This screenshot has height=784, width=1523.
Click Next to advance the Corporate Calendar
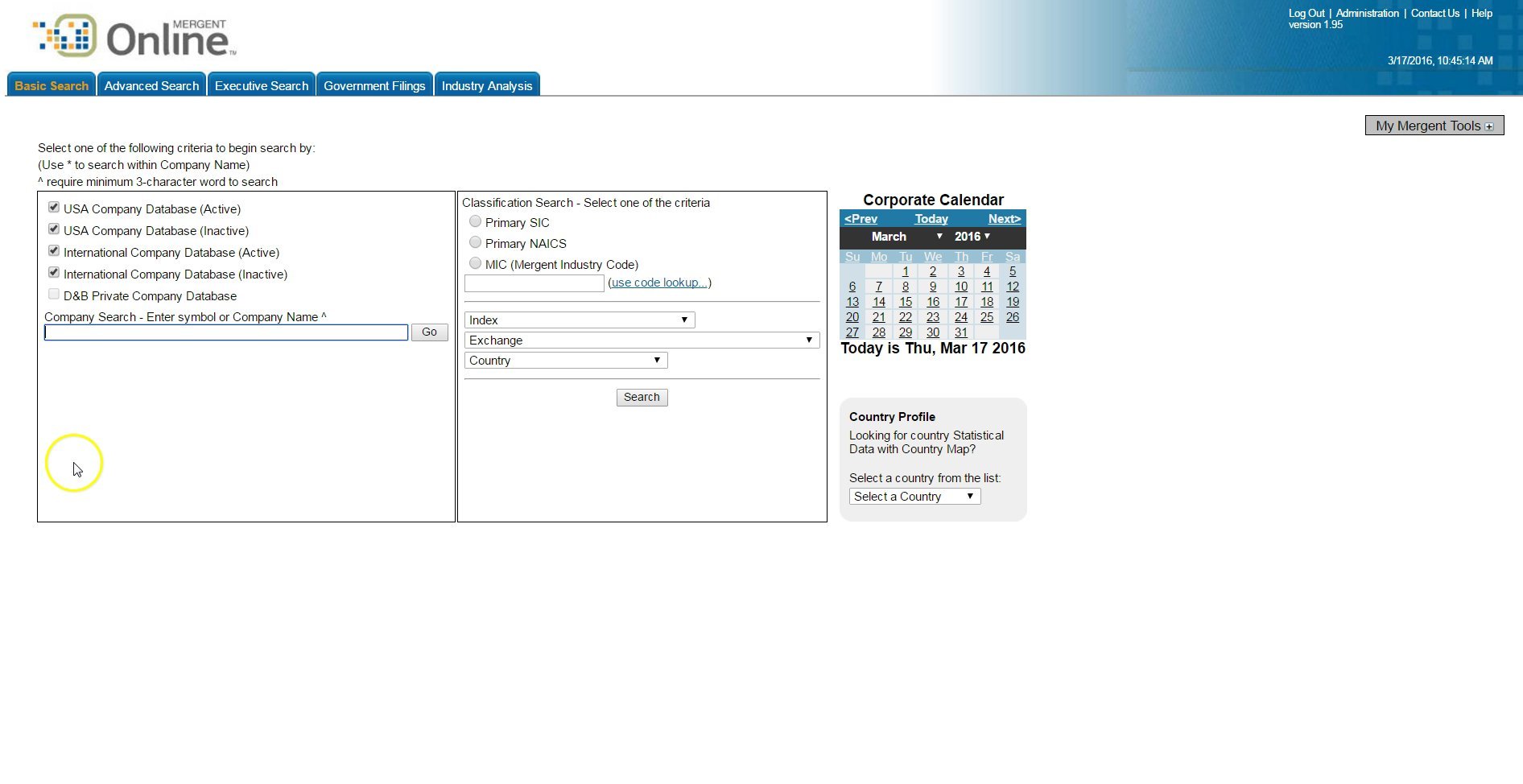1004,218
